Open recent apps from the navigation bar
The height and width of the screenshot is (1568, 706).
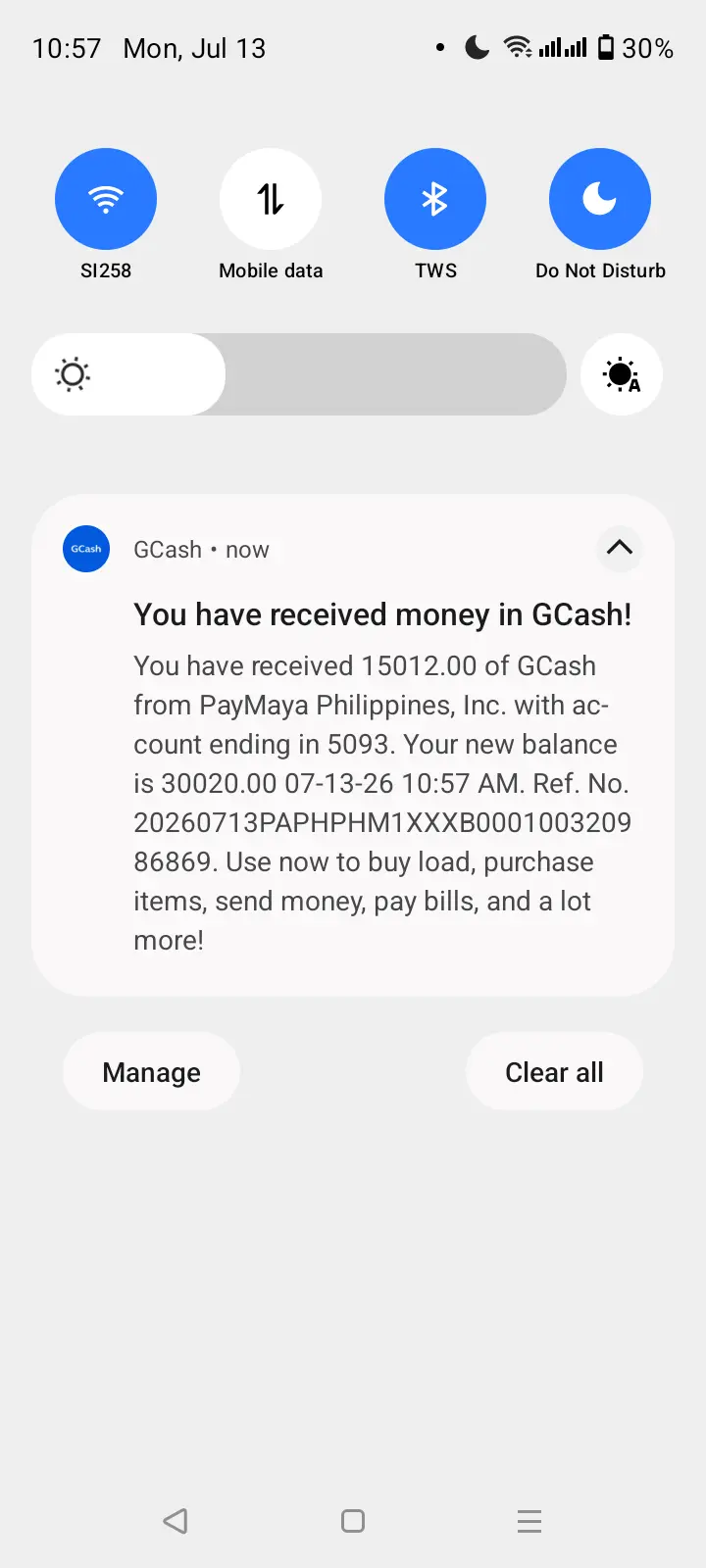(x=529, y=1521)
